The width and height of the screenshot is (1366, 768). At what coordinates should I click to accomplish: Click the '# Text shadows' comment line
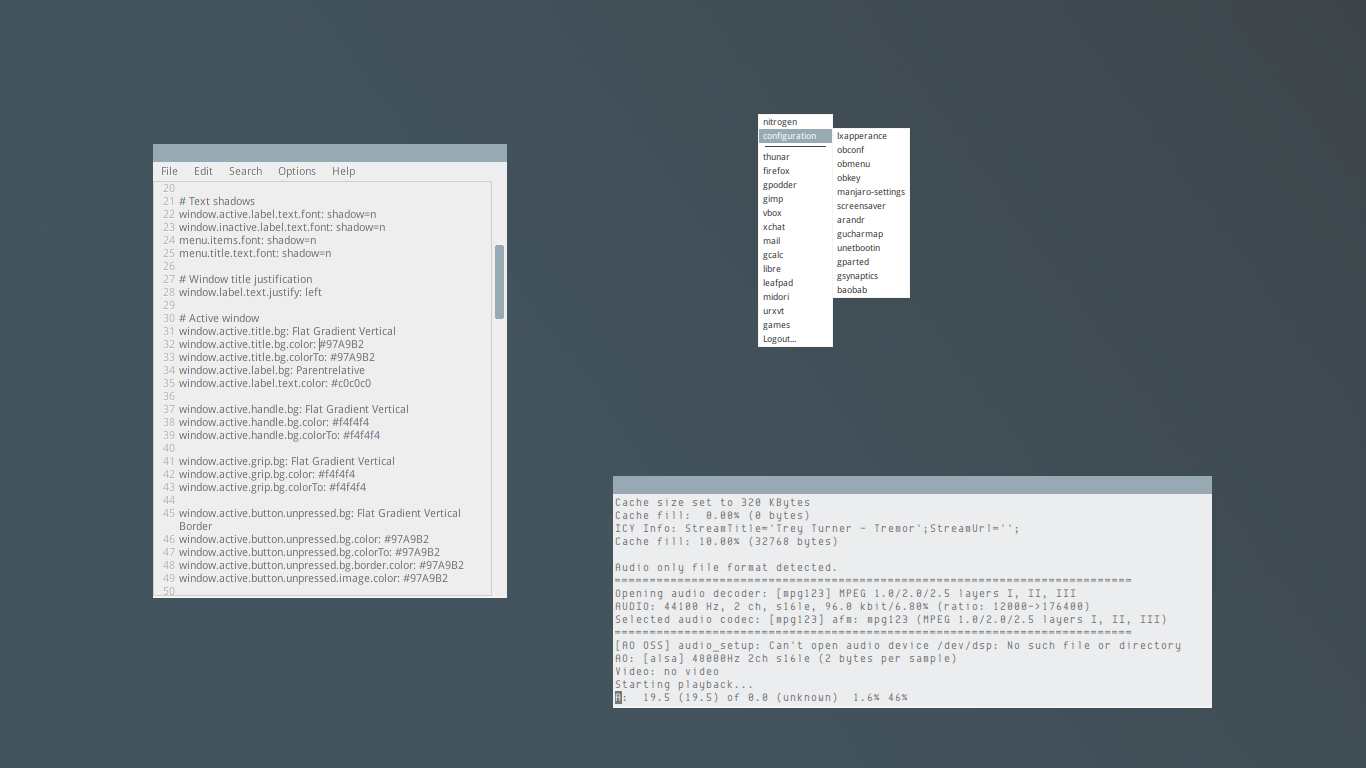pos(217,201)
